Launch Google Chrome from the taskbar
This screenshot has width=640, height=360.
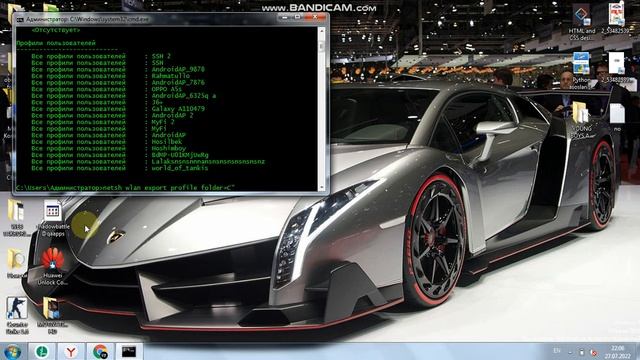pyautogui.click(x=100, y=351)
